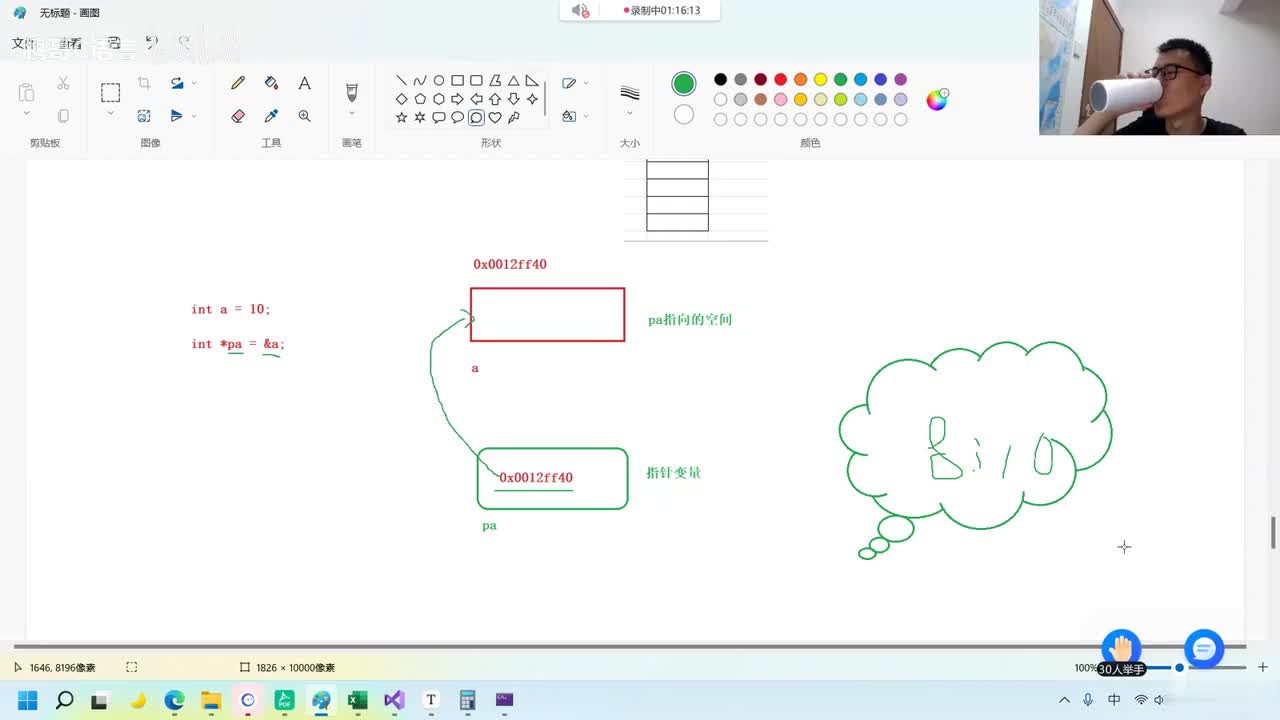Click the vertical scrollbar thumb
The width and height of the screenshot is (1280, 720).
click(1273, 532)
